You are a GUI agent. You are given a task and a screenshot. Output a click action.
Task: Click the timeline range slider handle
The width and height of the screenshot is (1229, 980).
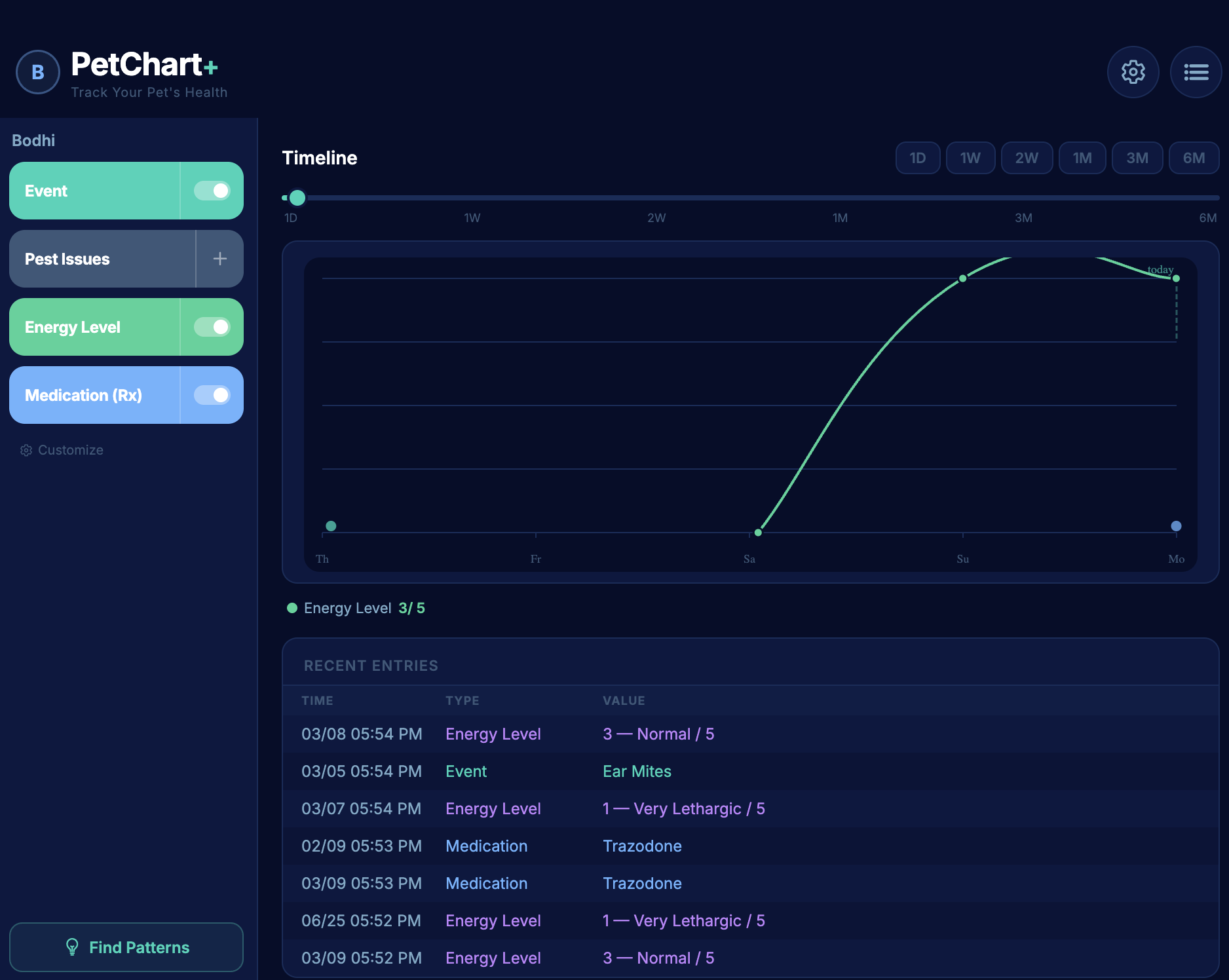297,197
